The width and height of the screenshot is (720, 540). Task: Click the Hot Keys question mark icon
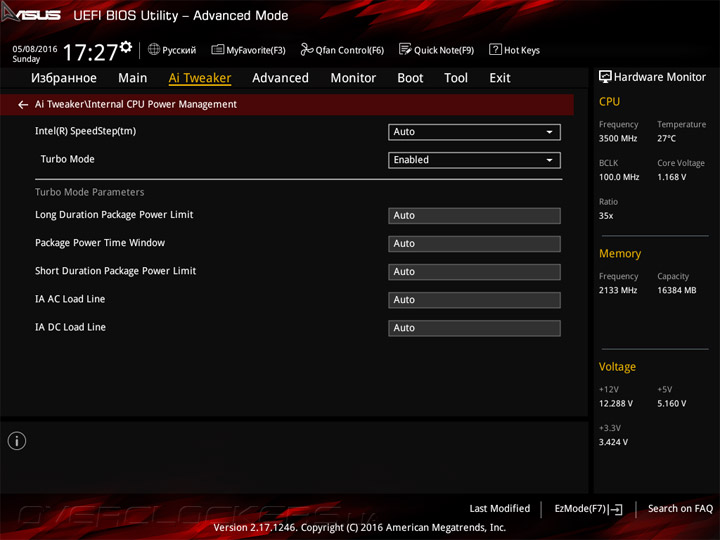tap(495, 49)
